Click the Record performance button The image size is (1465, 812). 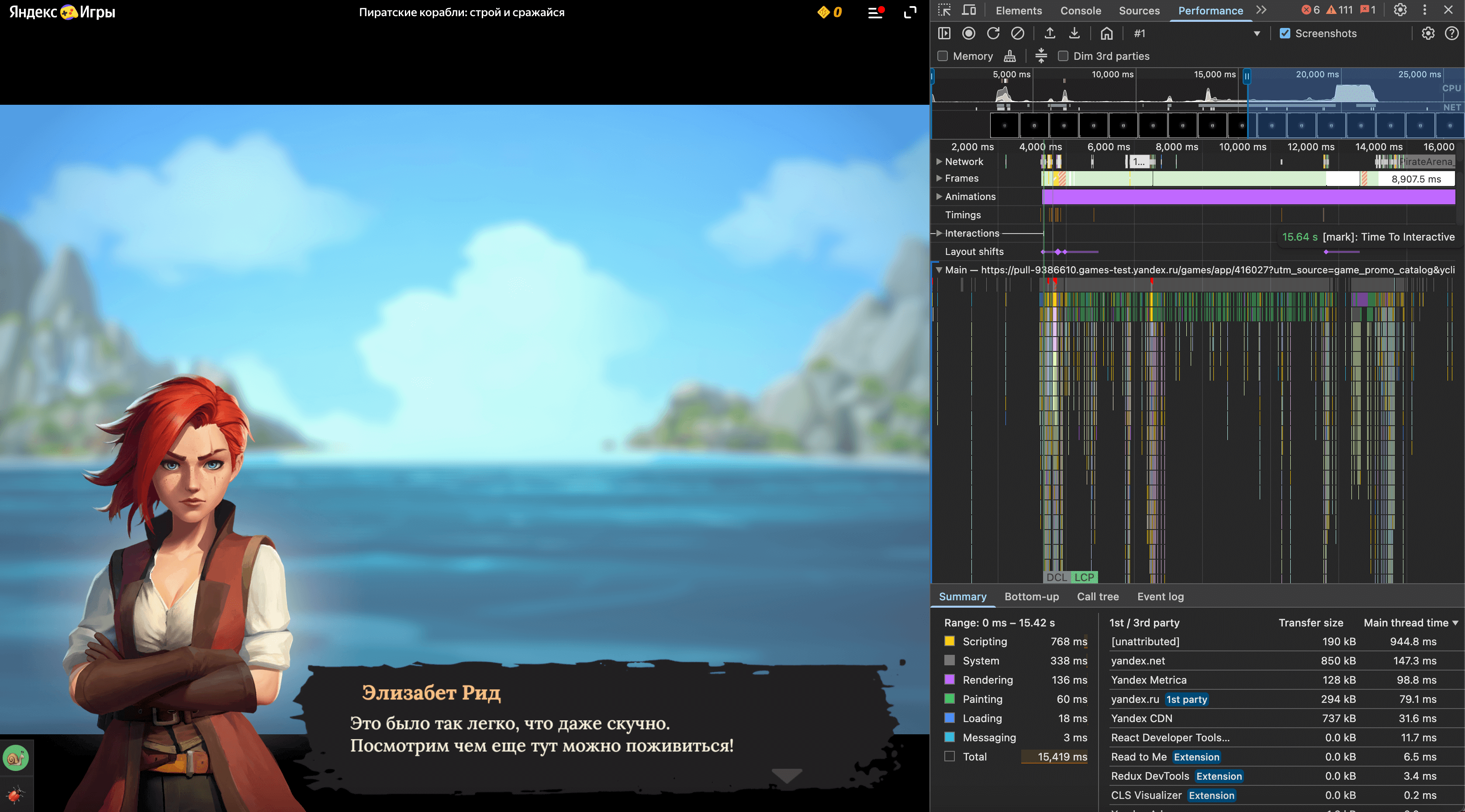968,34
